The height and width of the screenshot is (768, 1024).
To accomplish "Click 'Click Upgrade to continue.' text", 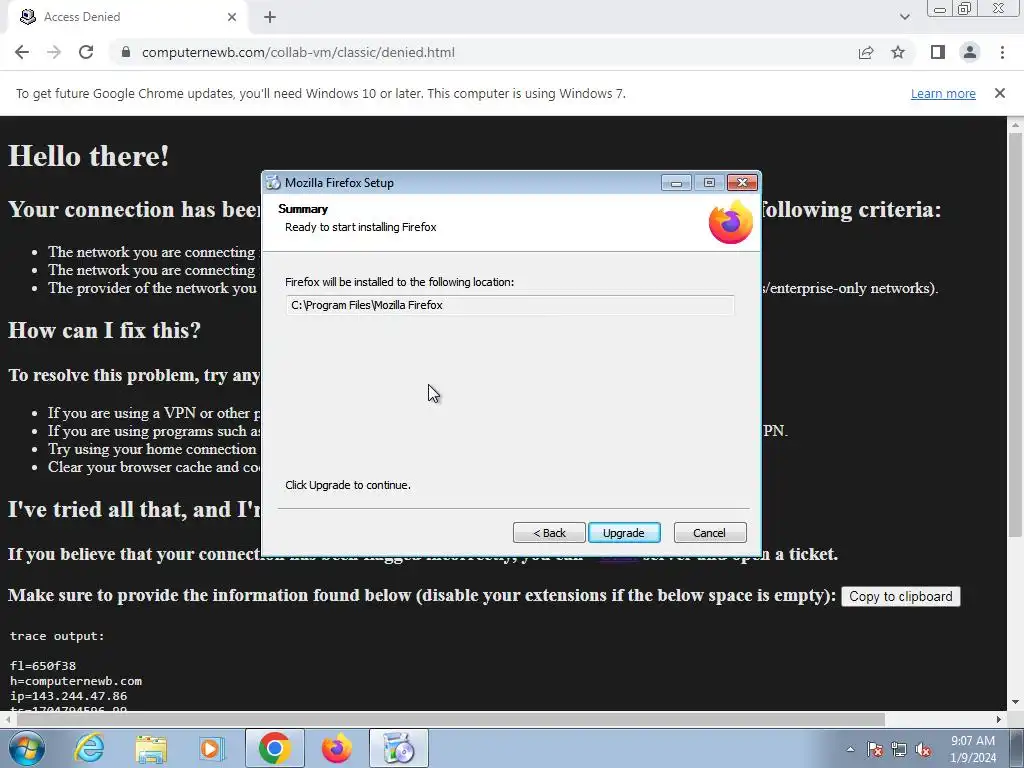I will coord(348,485).
